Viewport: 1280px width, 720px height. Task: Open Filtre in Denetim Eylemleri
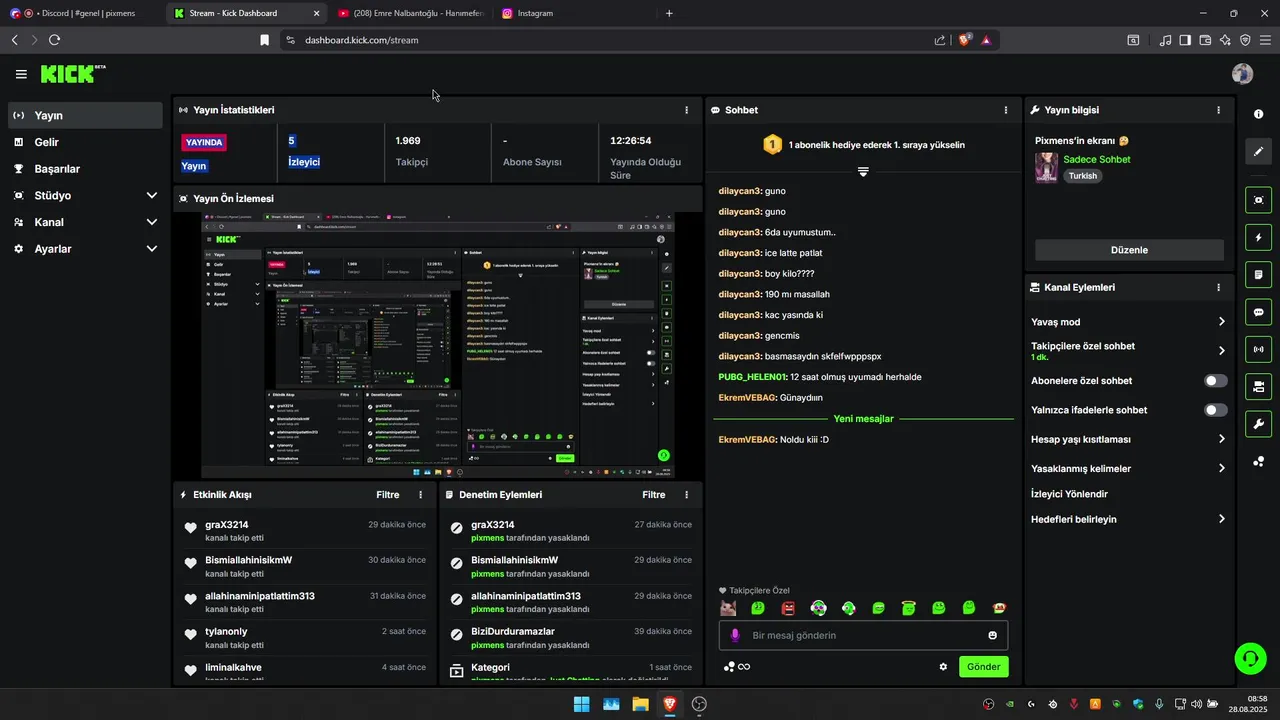click(653, 495)
